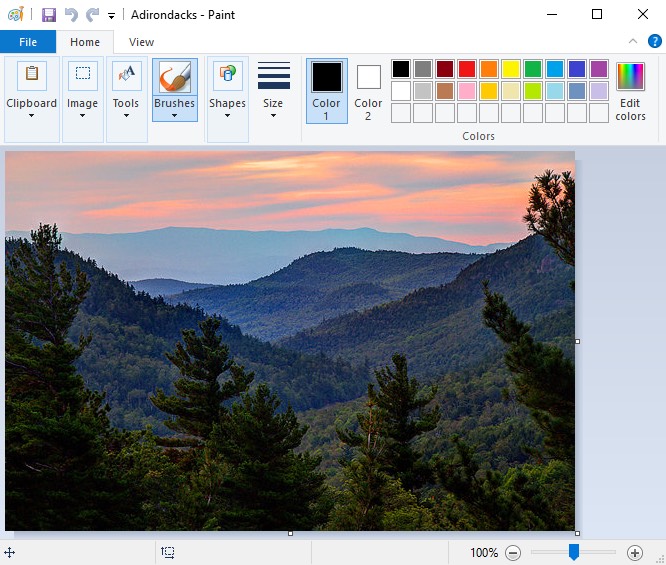The width and height of the screenshot is (666, 565).
Task: Open the Shapes gallery
Action: coord(227,90)
